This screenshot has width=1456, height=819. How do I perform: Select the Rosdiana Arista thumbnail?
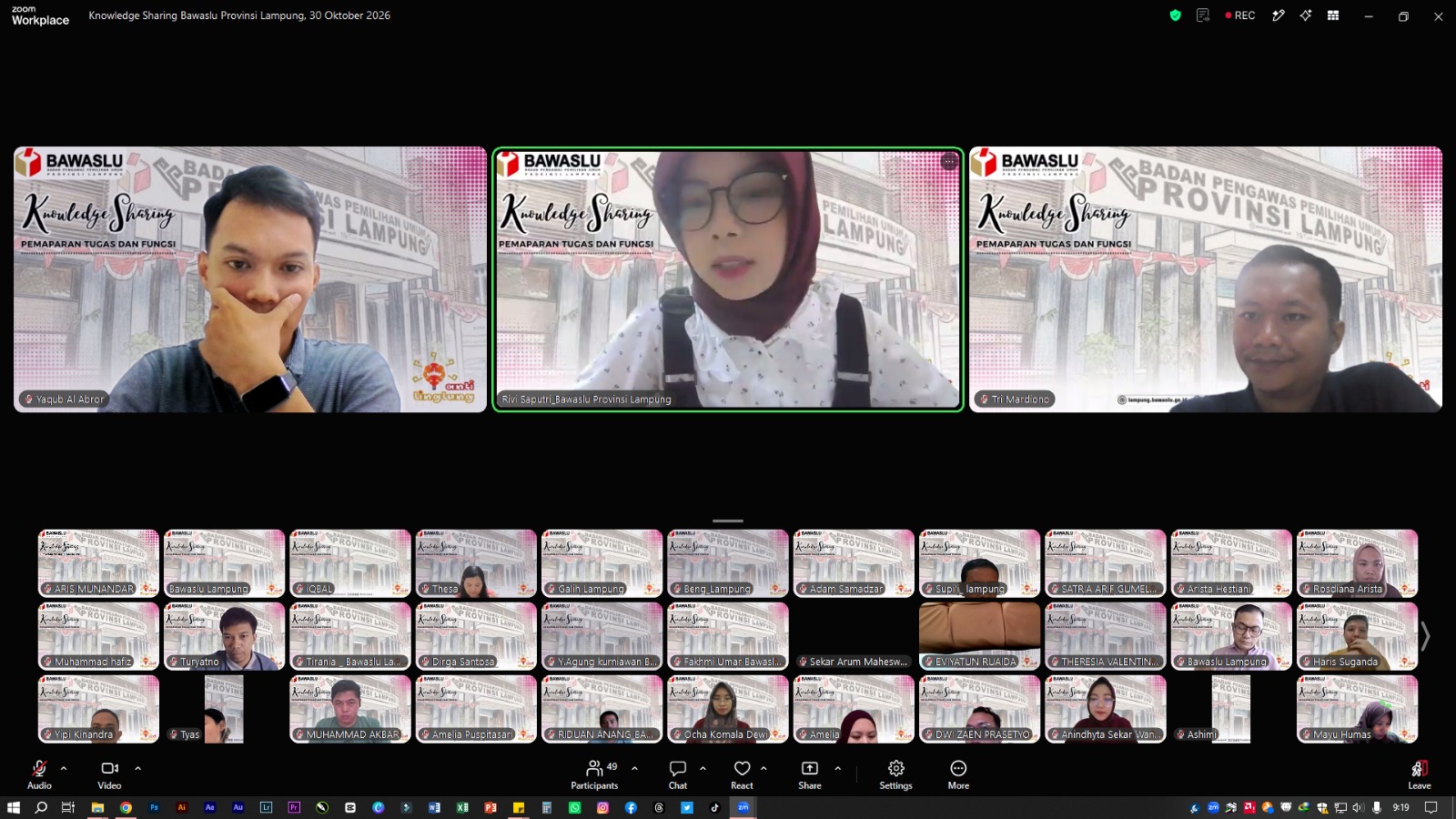click(1357, 563)
